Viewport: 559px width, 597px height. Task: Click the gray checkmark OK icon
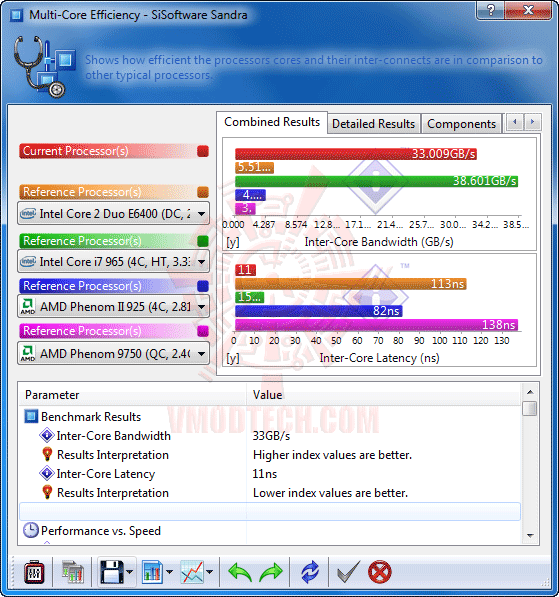pos(348,572)
